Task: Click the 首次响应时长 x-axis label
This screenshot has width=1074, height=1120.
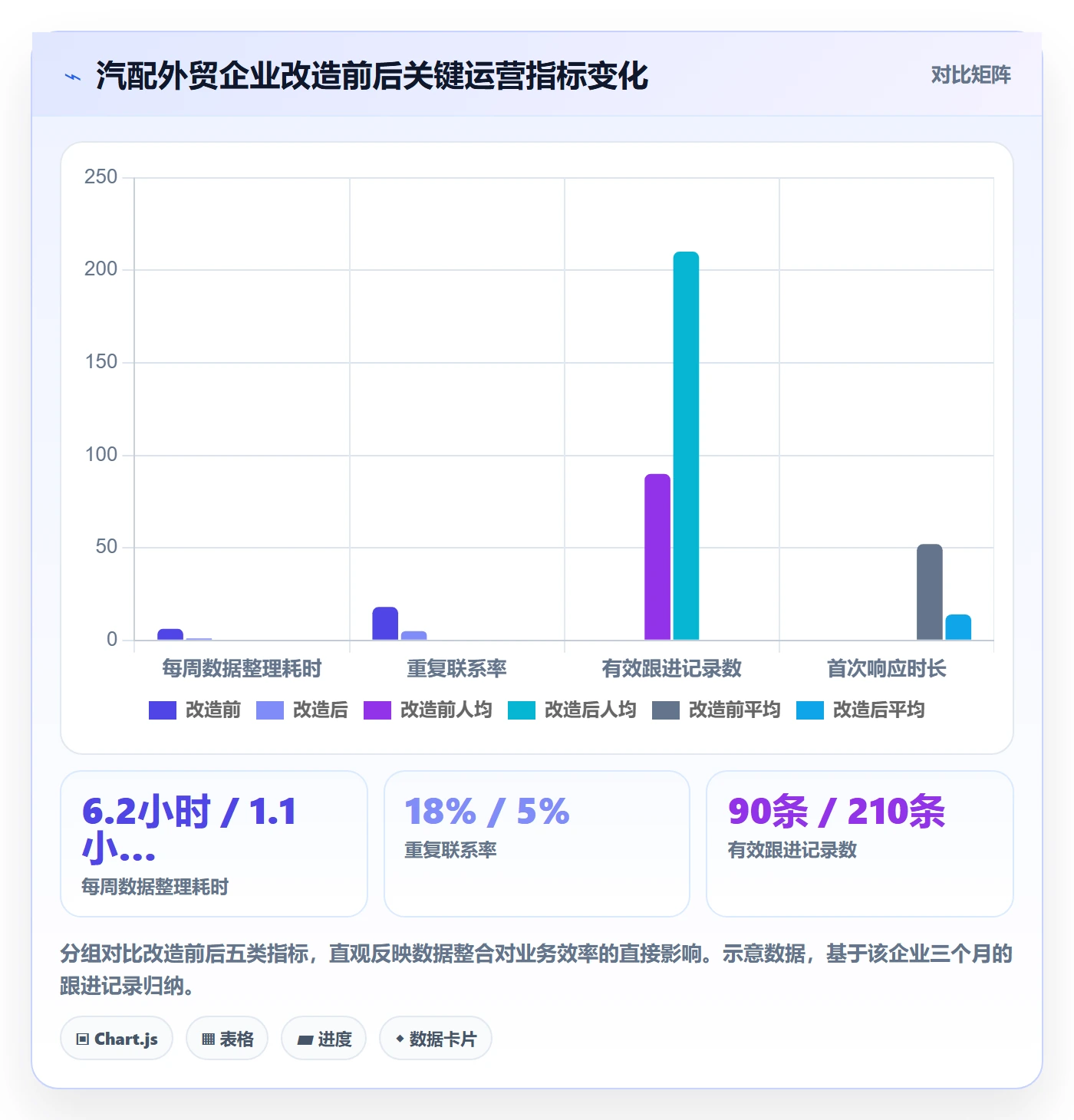Action: [886, 669]
